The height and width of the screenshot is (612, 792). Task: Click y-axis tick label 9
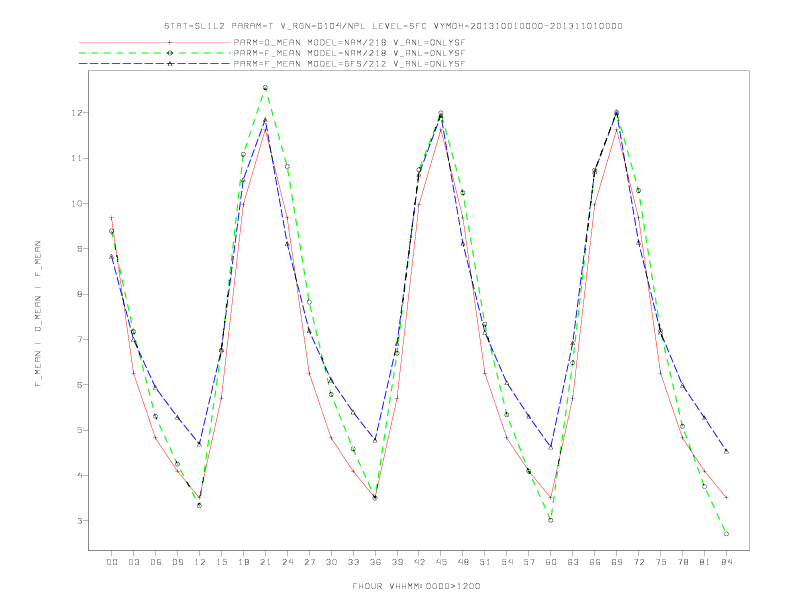80,248
